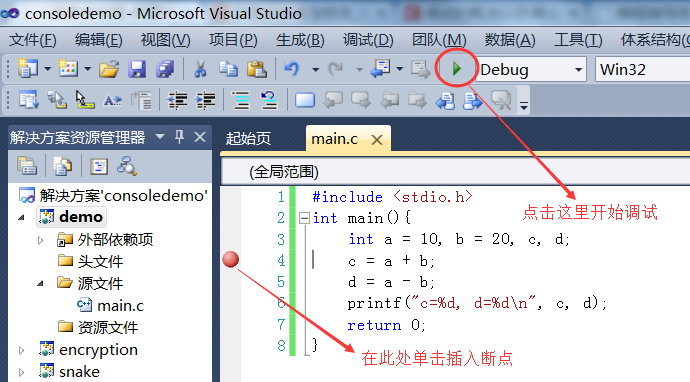Select main.c in Solution Explorer
The height and width of the screenshot is (382, 690).
(110, 305)
